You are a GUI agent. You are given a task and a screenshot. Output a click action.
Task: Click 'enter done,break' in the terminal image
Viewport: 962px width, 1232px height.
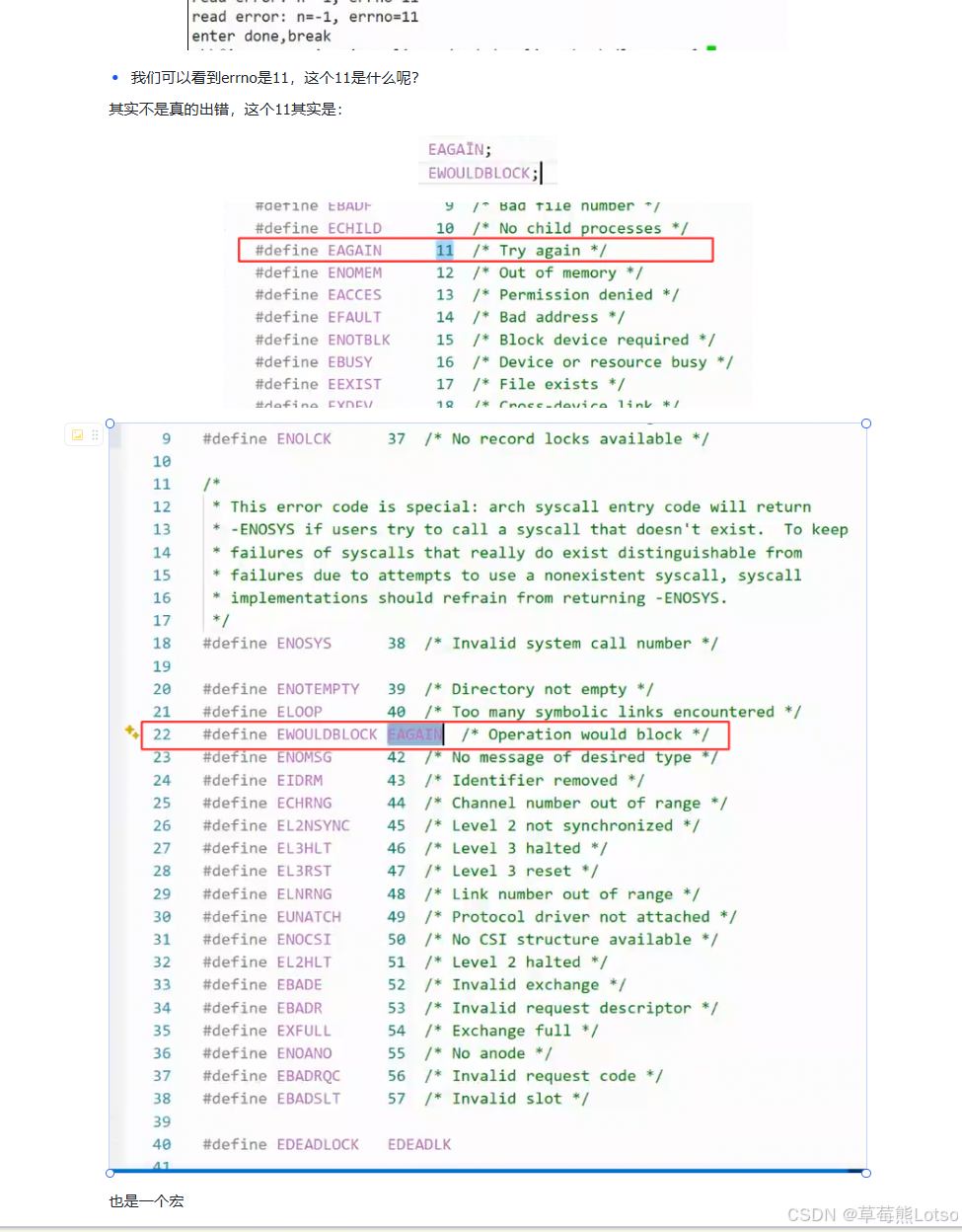[261, 37]
